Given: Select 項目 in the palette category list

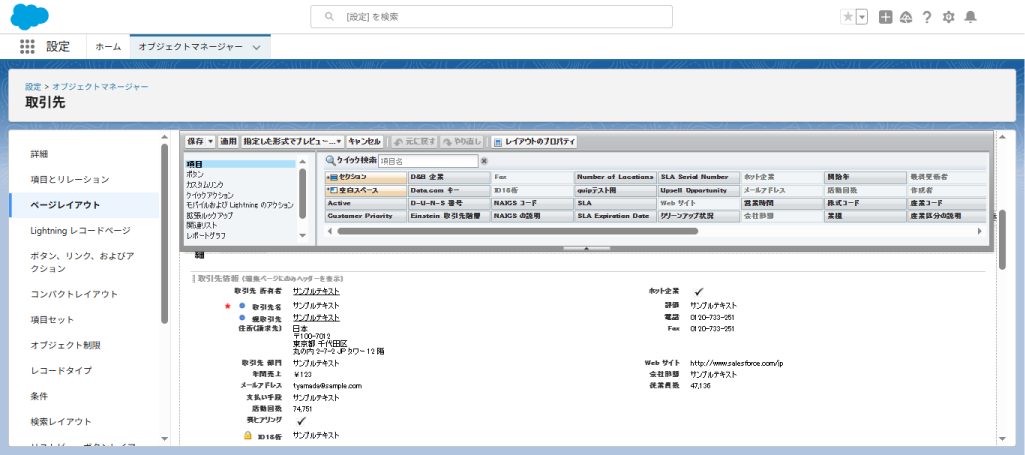Looking at the screenshot, I should [240, 164].
